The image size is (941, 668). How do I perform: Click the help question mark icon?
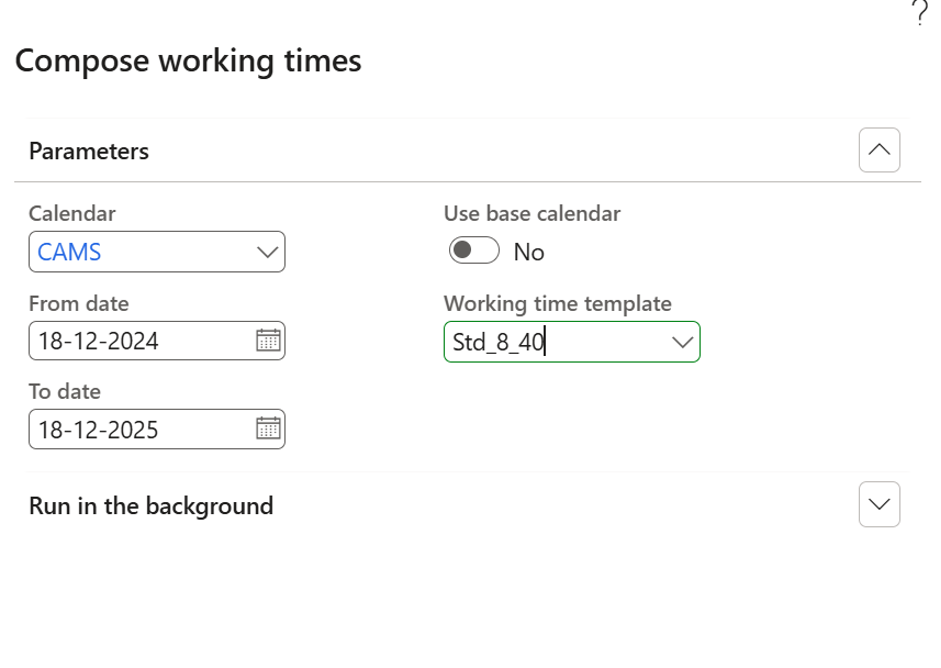(922, 12)
